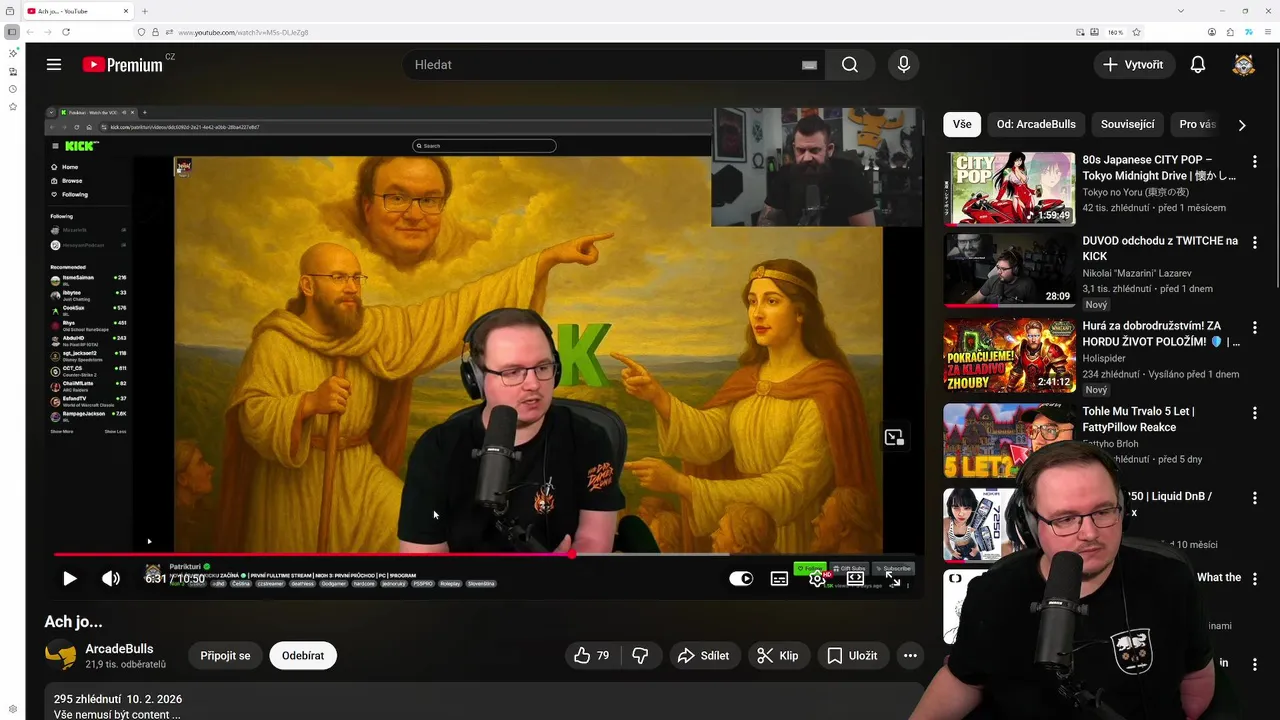Open the browser extensions puzzle icon
Image resolution: width=1280 pixels, height=720 pixels.
pos(1230,32)
